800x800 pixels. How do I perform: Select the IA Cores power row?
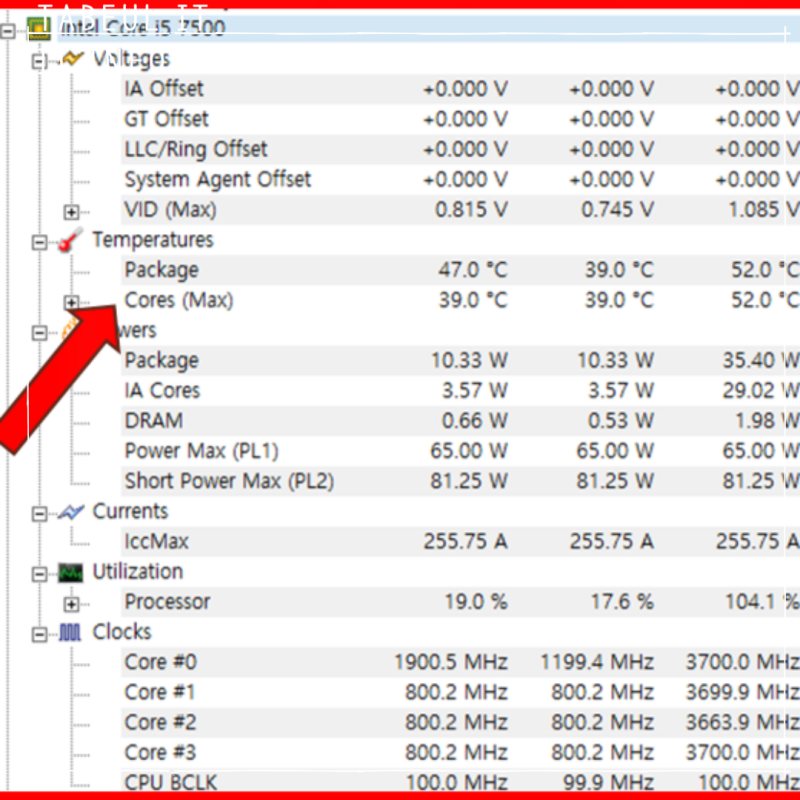tap(459, 390)
